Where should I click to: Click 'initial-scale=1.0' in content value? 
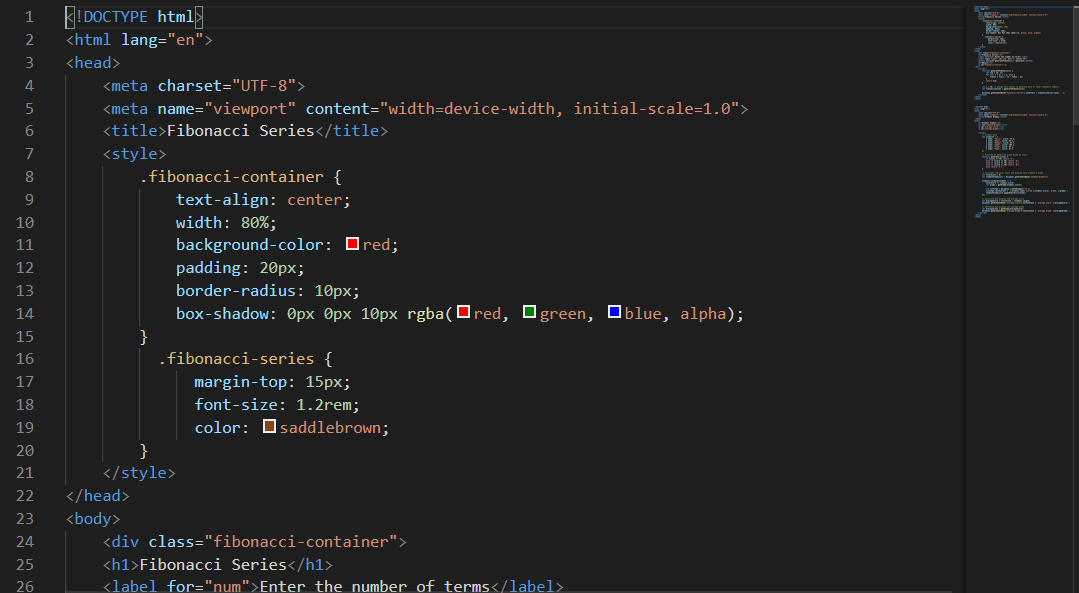pyautogui.click(x=652, y=109)
